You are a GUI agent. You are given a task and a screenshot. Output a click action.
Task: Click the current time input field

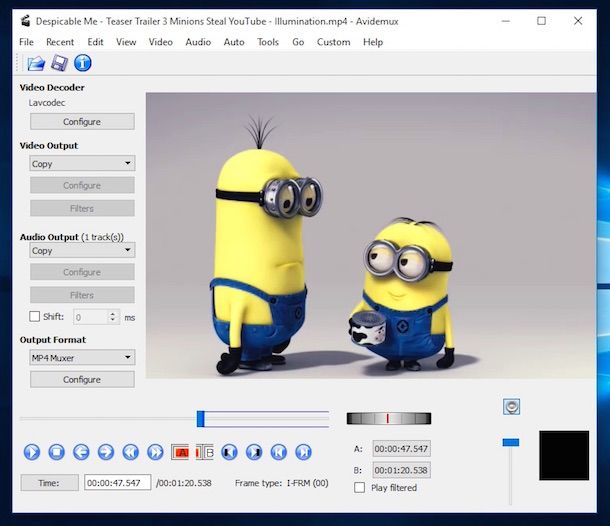[x=117, y=483]
